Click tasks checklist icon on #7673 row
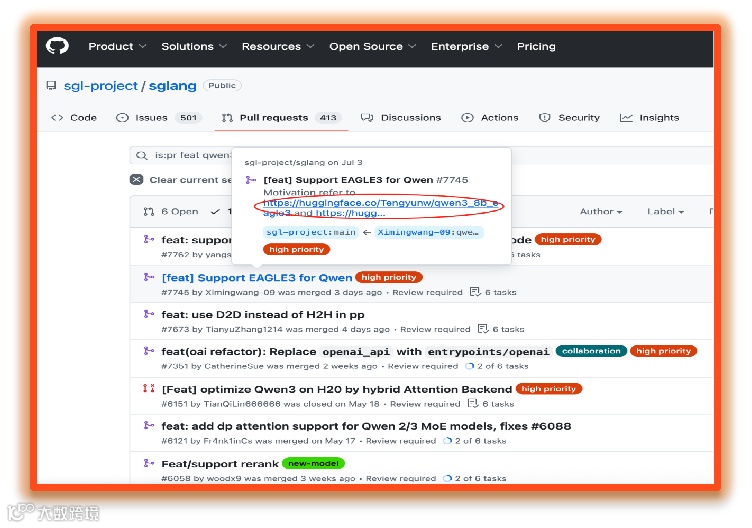The height and width of the screenshot is (528, 752). [x=482, y=329]
